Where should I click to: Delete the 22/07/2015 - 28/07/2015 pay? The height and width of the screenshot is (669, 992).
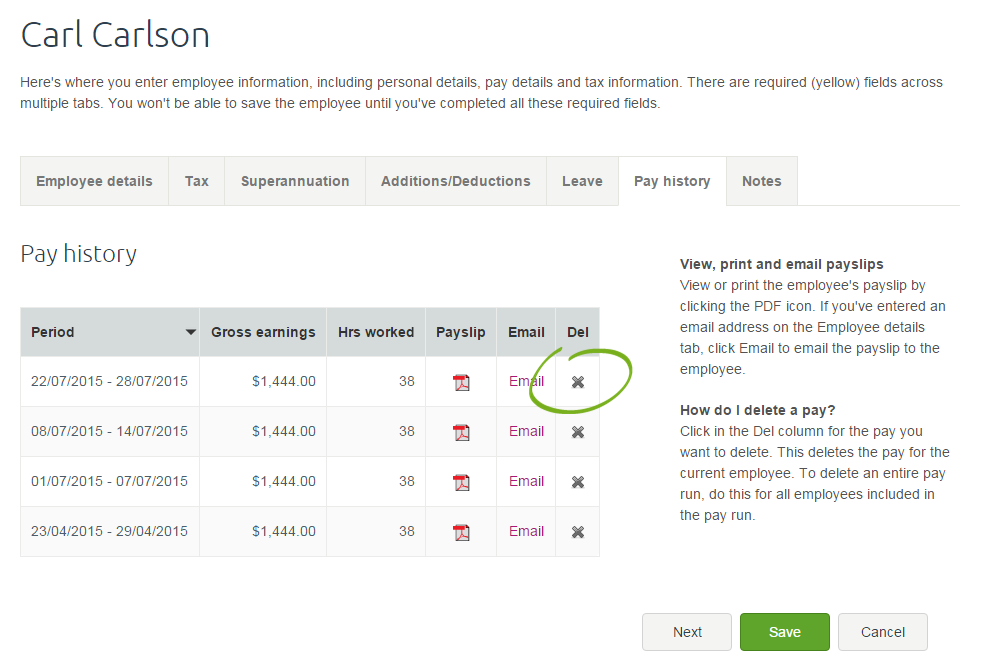click(x=578, y=382)
